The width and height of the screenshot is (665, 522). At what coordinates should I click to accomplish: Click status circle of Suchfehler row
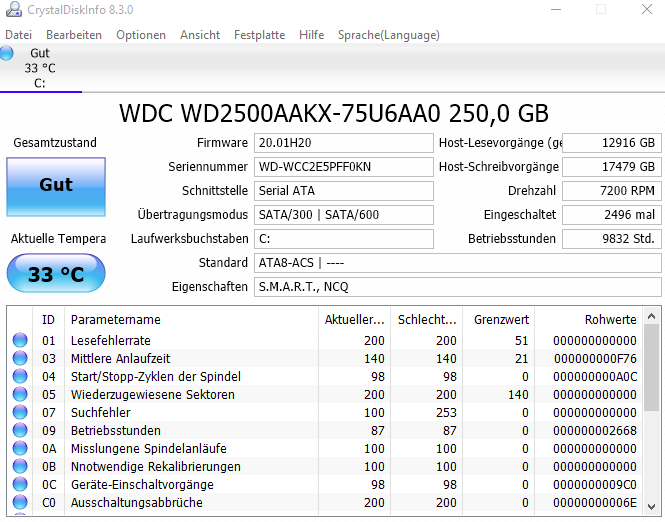pos(20,412)
